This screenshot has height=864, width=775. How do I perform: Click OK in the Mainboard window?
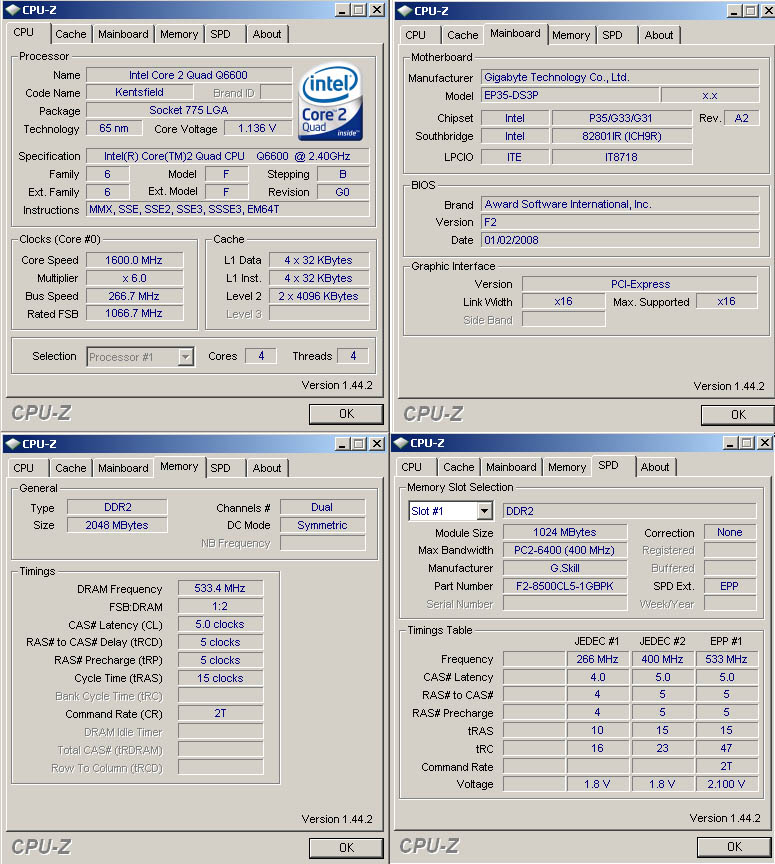pos(738,415)
